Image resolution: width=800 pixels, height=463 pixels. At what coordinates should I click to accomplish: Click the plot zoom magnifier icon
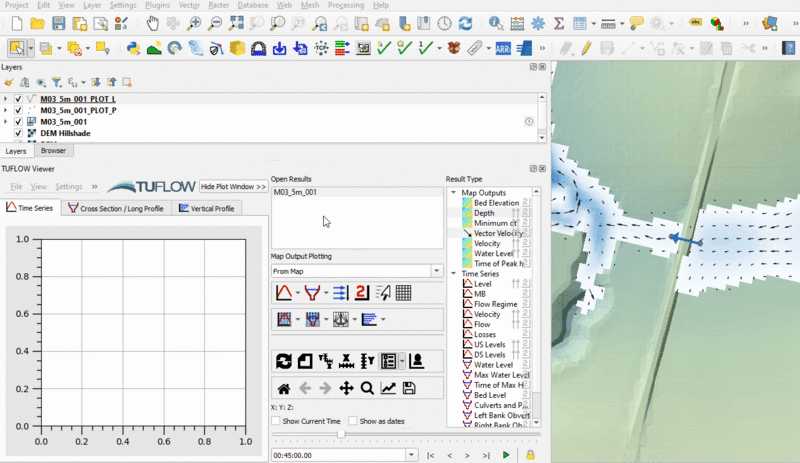(x=367, y=388)
